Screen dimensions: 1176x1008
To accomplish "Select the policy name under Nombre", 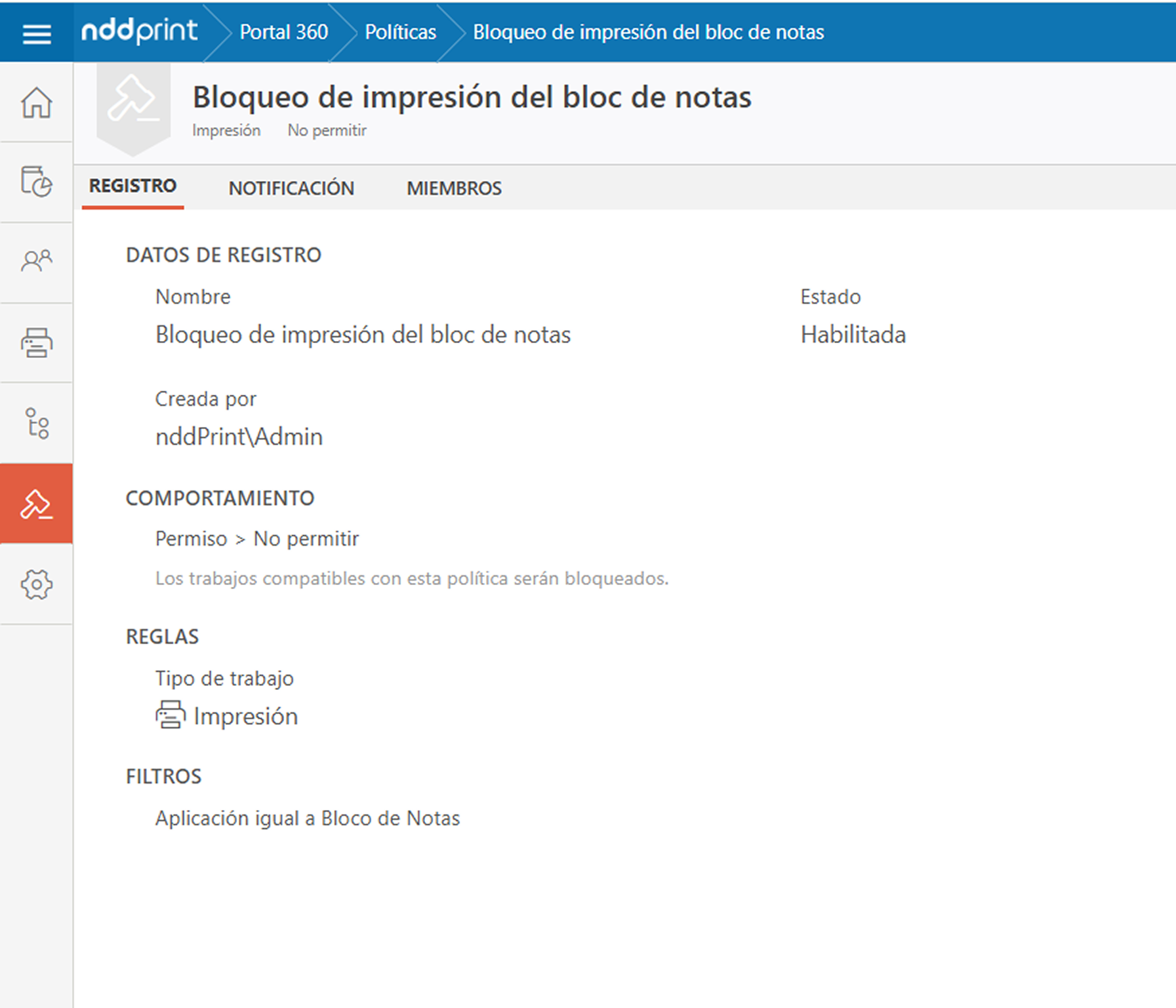I will point(363,334).
